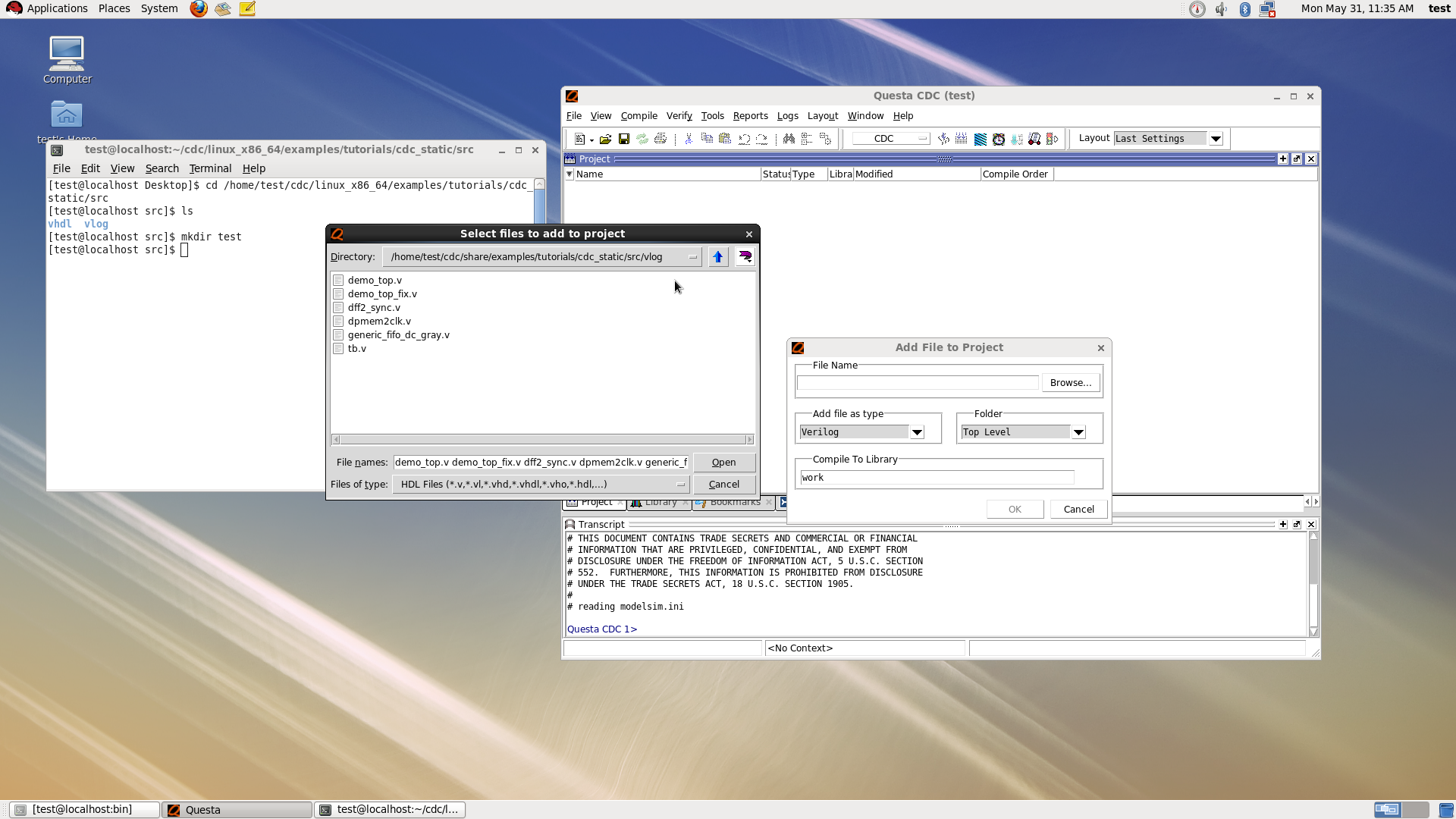Click the file list horizontal scrollbar
Image resolution: width=1456 pixels, height=819 pixels.
pos(542,440)
